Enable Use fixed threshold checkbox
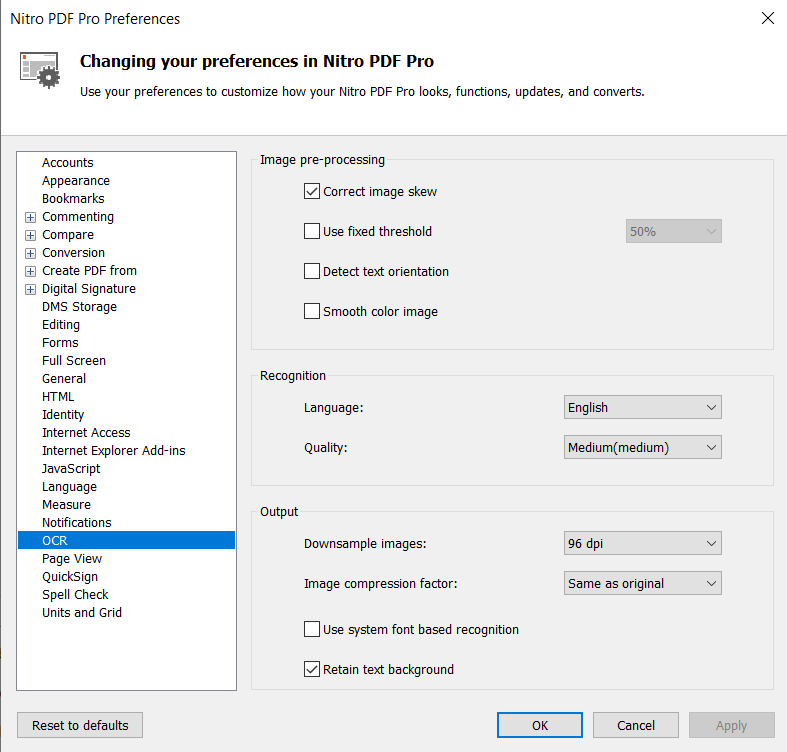787x752 pixels. coord(312,231)
